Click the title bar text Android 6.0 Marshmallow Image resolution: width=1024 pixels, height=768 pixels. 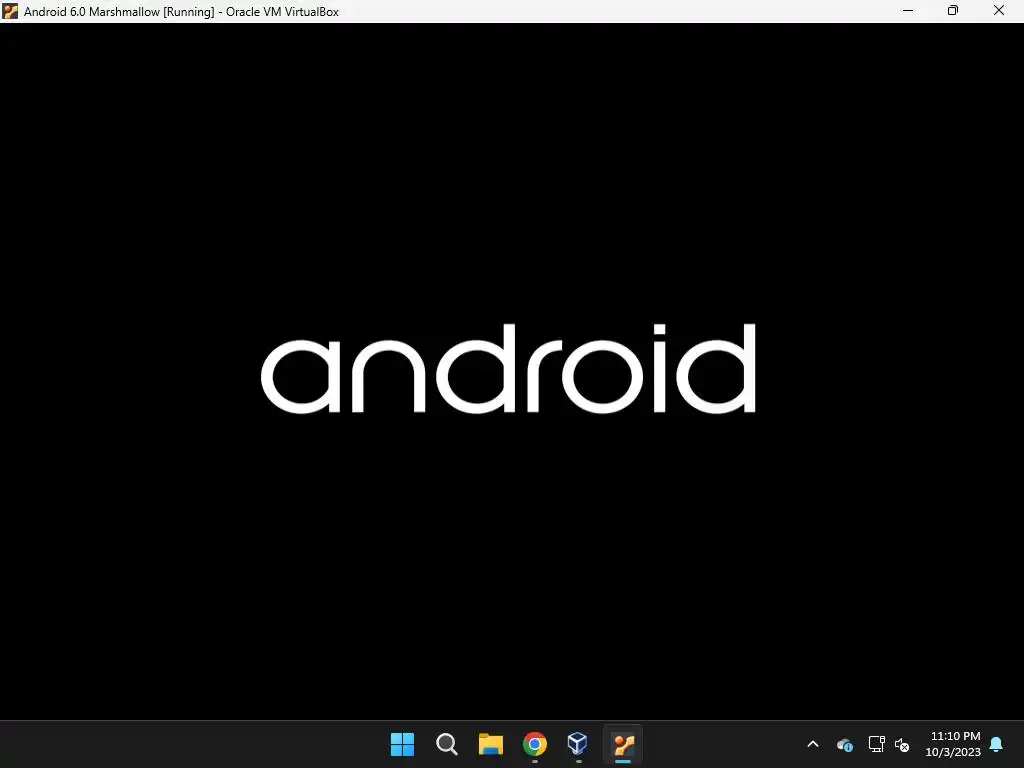[x=92, y=12]
